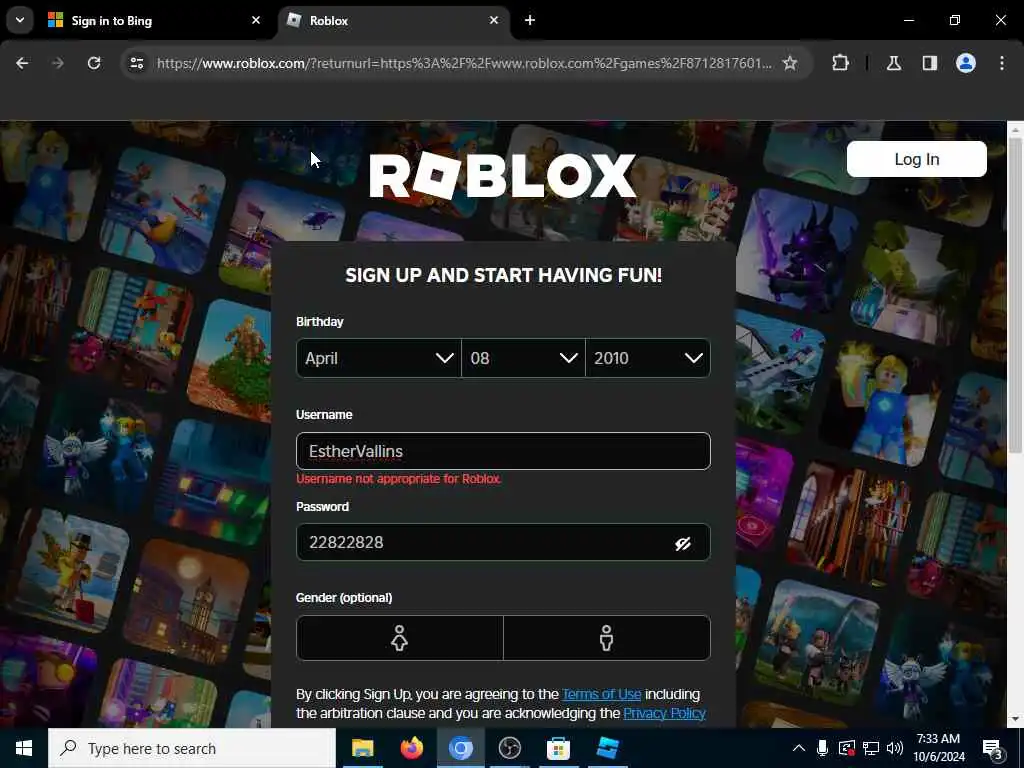Open the notification center icon
Viewport: 1024px width, 768px height.
tap(992, 748)
